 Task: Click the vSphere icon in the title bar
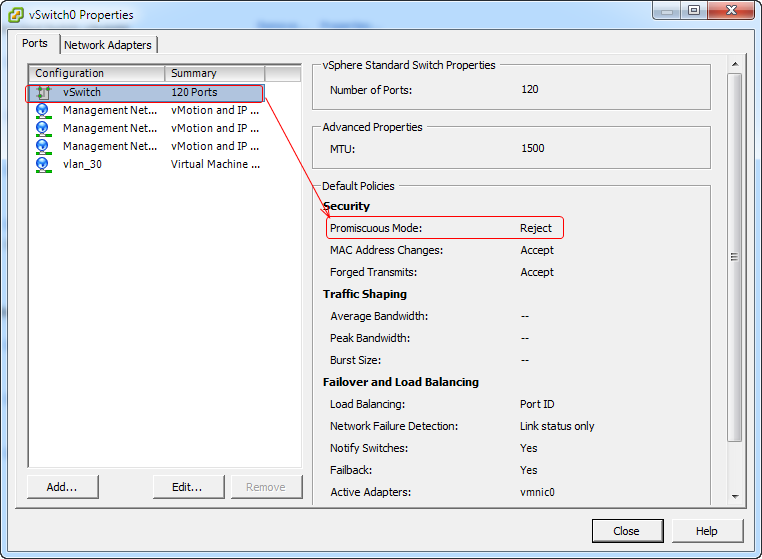pos(16,15)
